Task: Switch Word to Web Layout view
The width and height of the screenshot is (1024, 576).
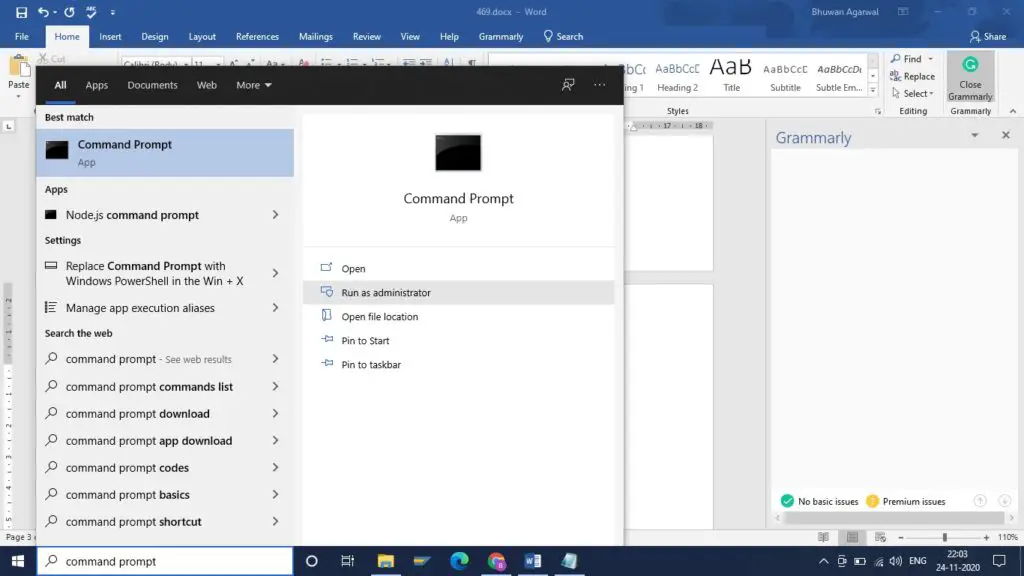Action: tap(880, 537)
